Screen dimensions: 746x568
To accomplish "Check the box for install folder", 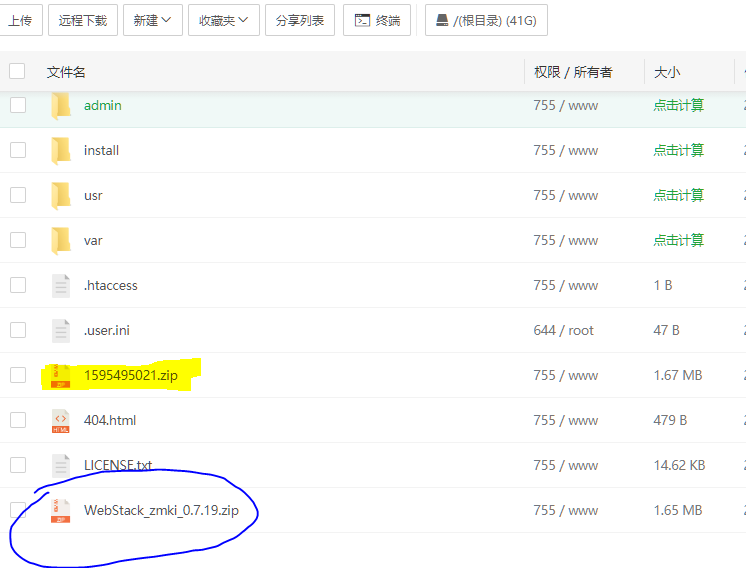I will [x=18, y=150].
